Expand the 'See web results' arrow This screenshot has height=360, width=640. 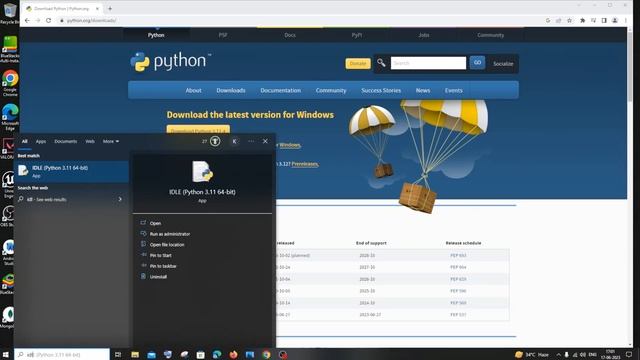(120, 199)
